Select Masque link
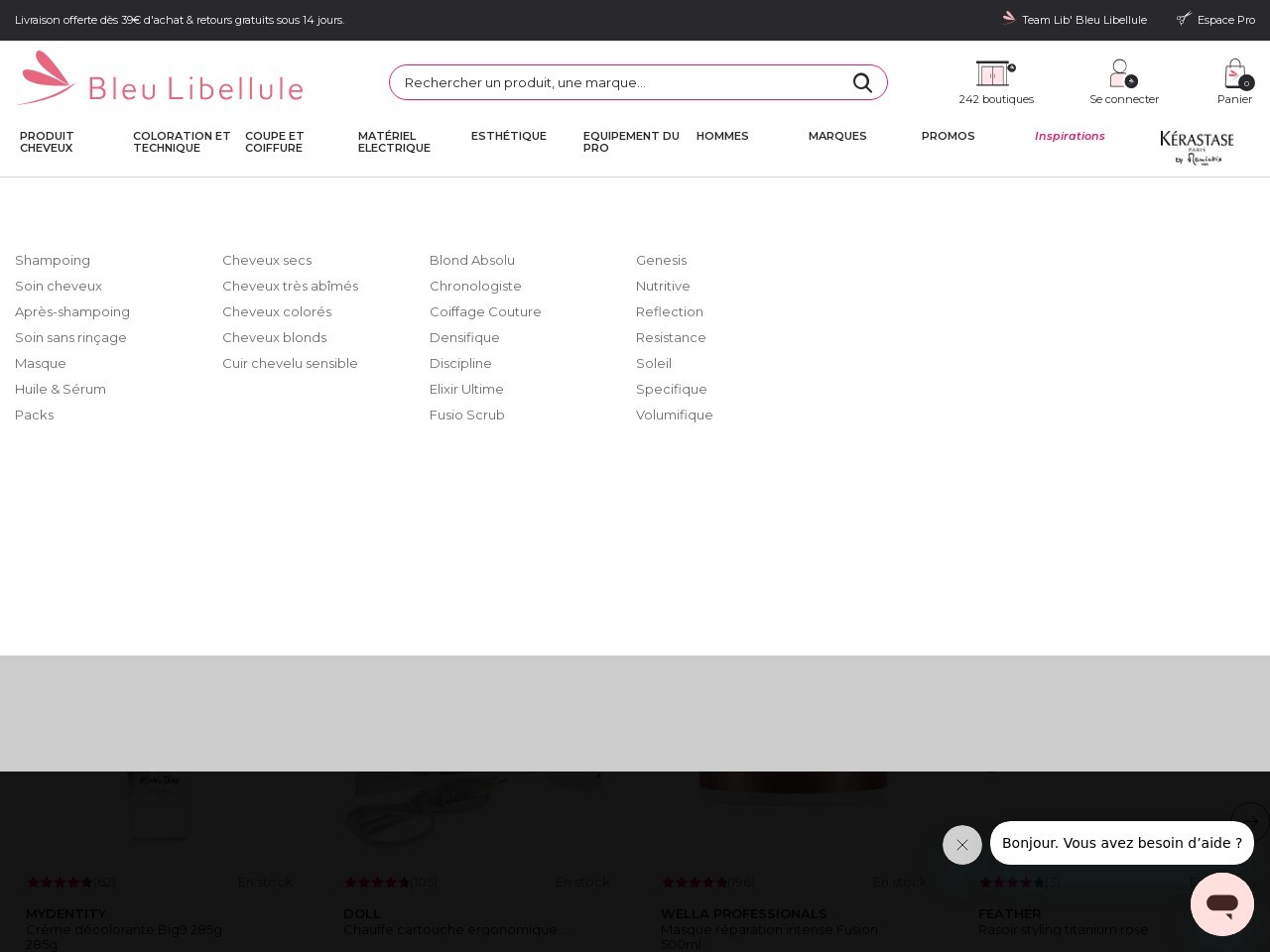This screenshot has height=952, width=1270. [x=41, y=363]
